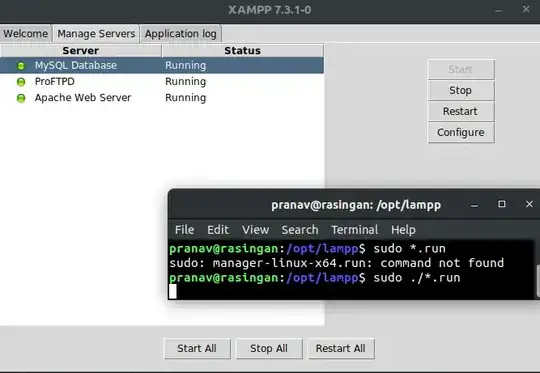Click the Running status of MySQL Database

point(186,65)
